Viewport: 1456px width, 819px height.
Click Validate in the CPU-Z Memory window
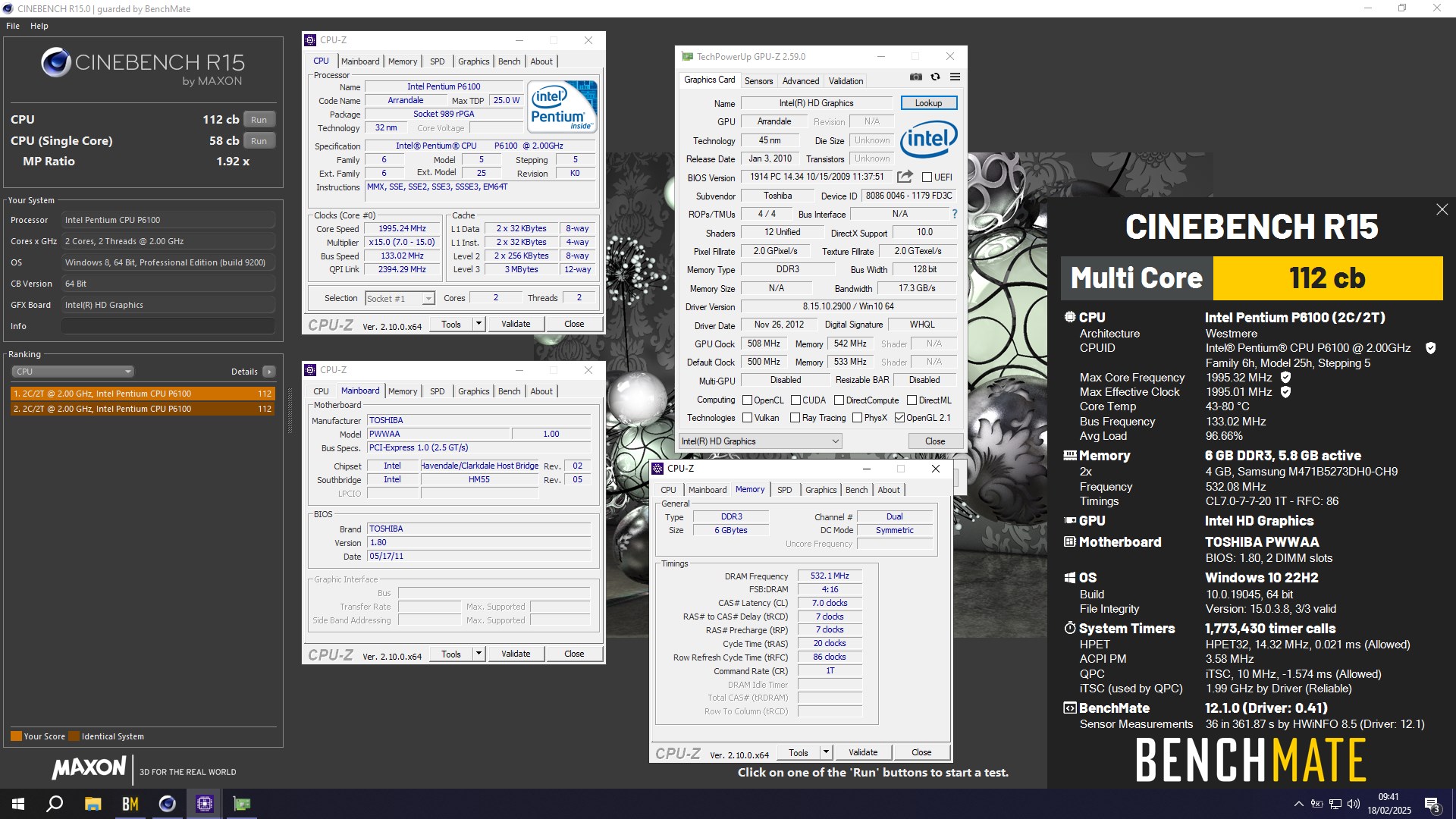[x=863, y=752]
